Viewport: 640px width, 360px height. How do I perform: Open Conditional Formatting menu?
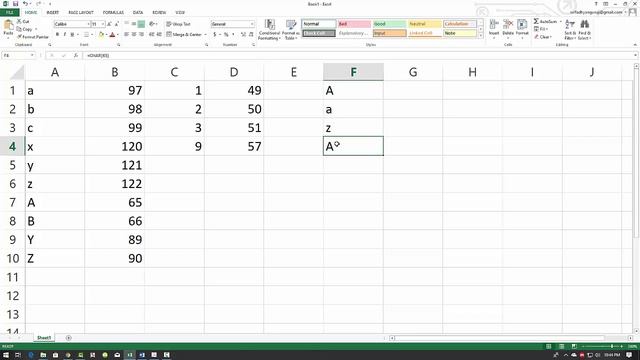269,29
